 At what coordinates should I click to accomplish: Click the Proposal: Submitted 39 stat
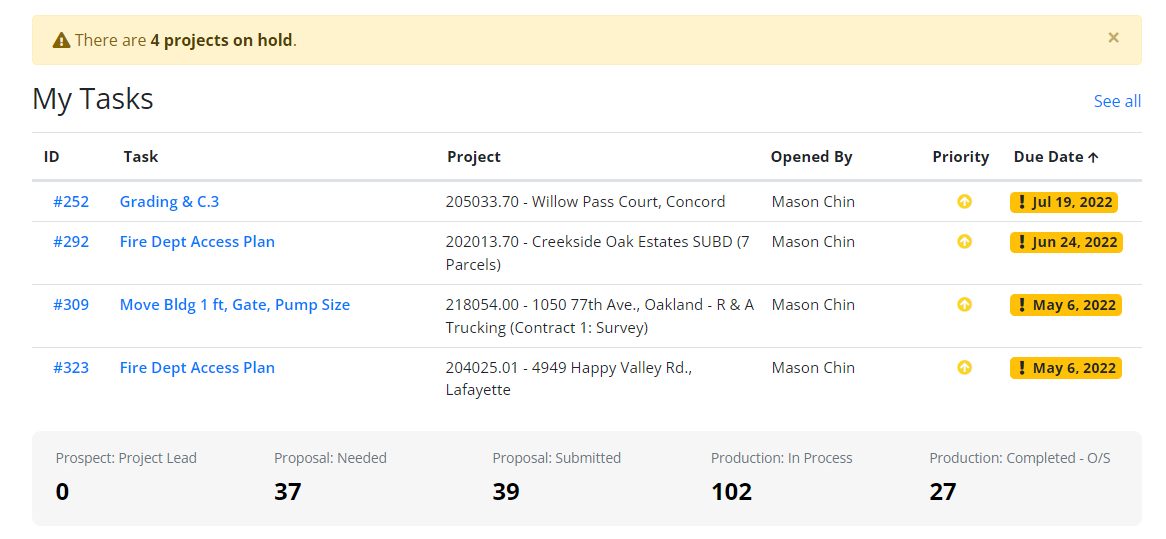tap(556, 477)
